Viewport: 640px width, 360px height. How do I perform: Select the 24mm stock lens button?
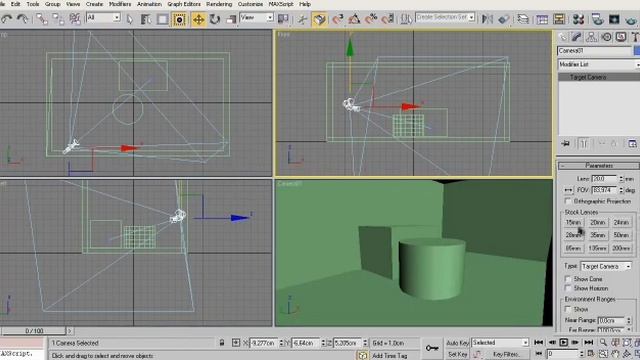tap(621, 222)
